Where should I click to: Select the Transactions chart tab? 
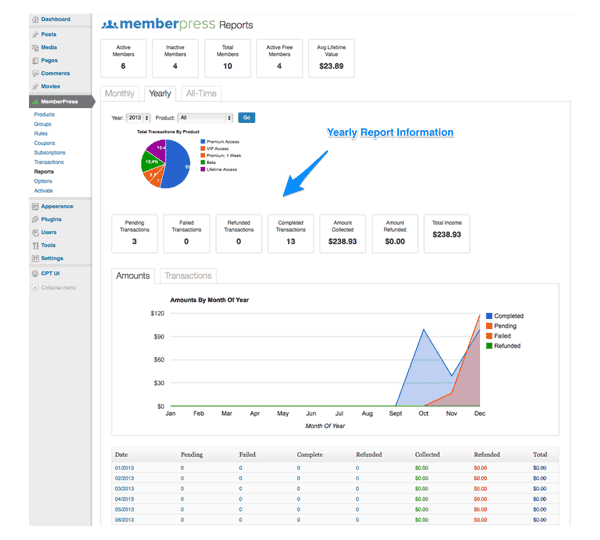pyautogui.click(x=188, y=275)
